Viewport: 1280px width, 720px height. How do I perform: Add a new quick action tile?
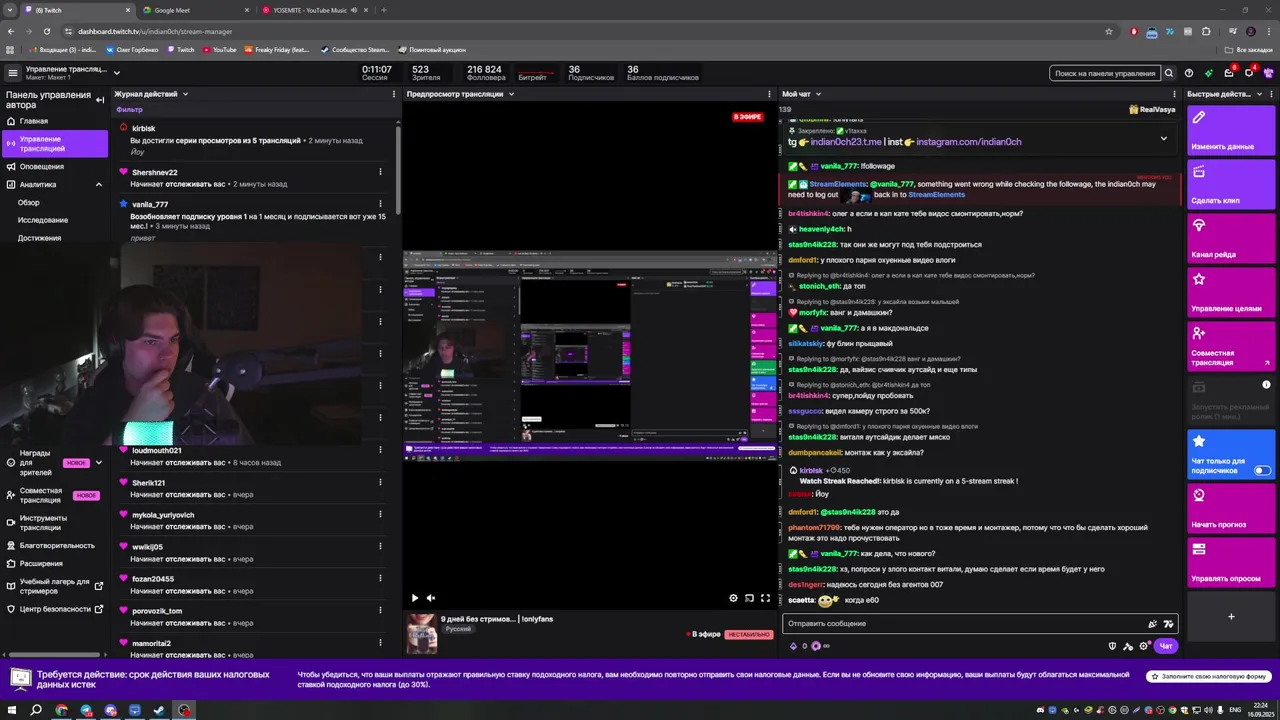coord(1231,616)
